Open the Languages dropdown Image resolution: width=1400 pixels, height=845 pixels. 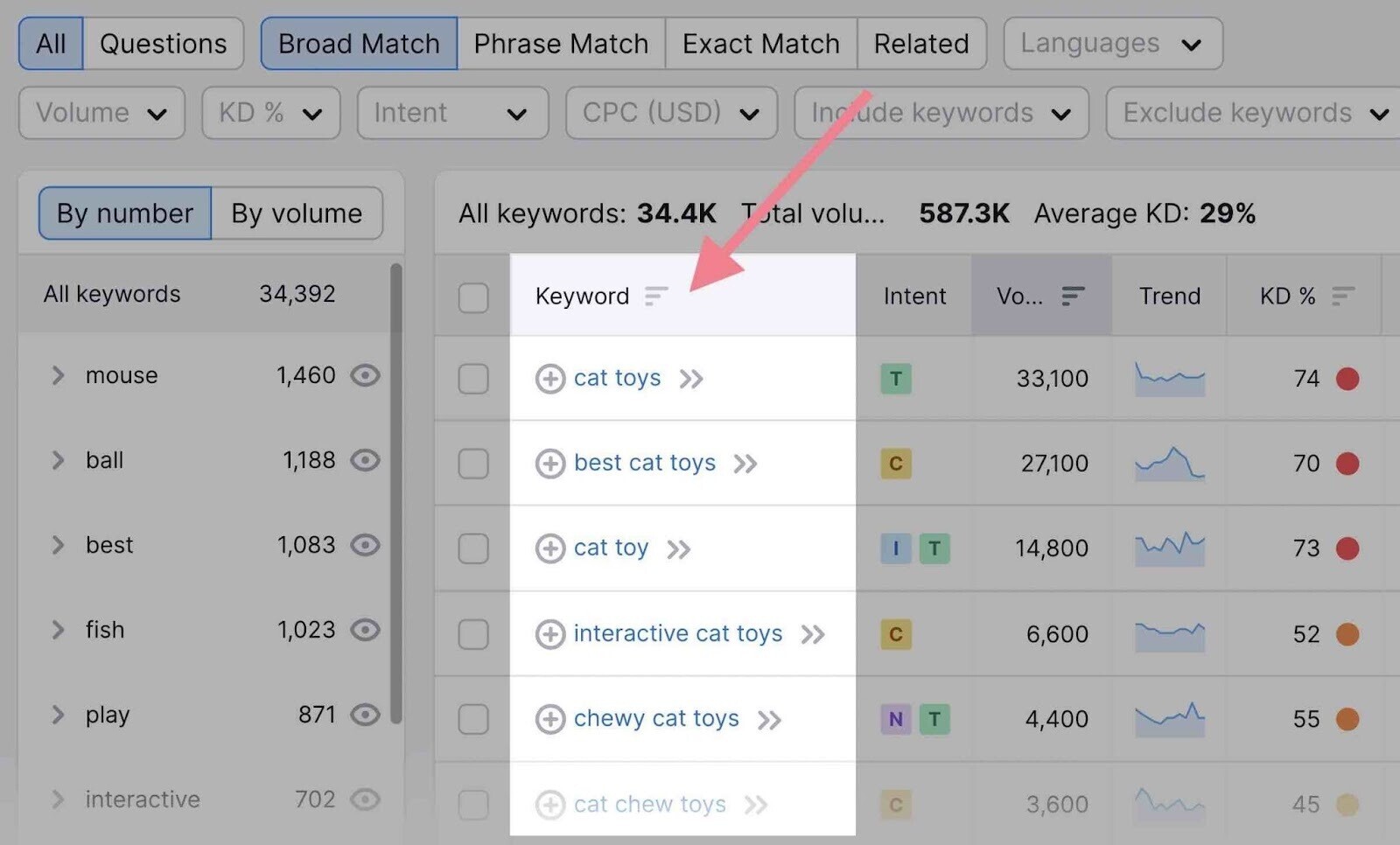point(1112,44)
